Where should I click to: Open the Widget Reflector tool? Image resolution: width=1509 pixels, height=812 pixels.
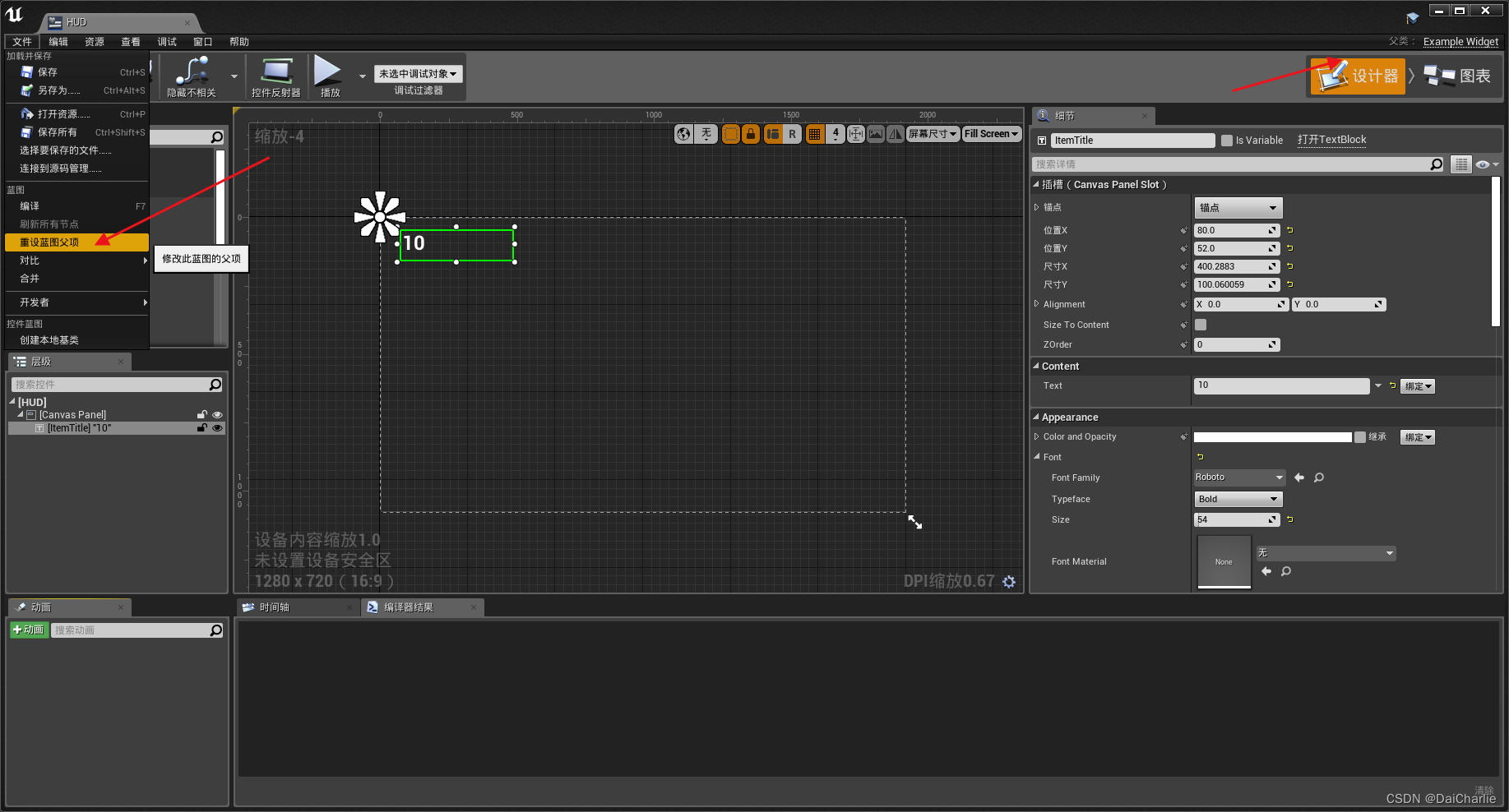276,76
